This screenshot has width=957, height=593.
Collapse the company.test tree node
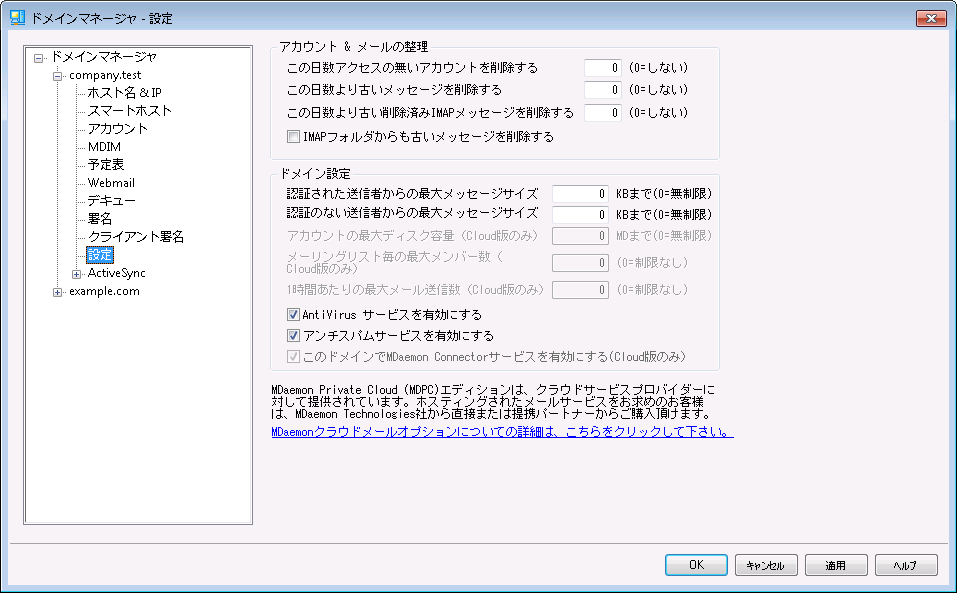tap(58, 76)
